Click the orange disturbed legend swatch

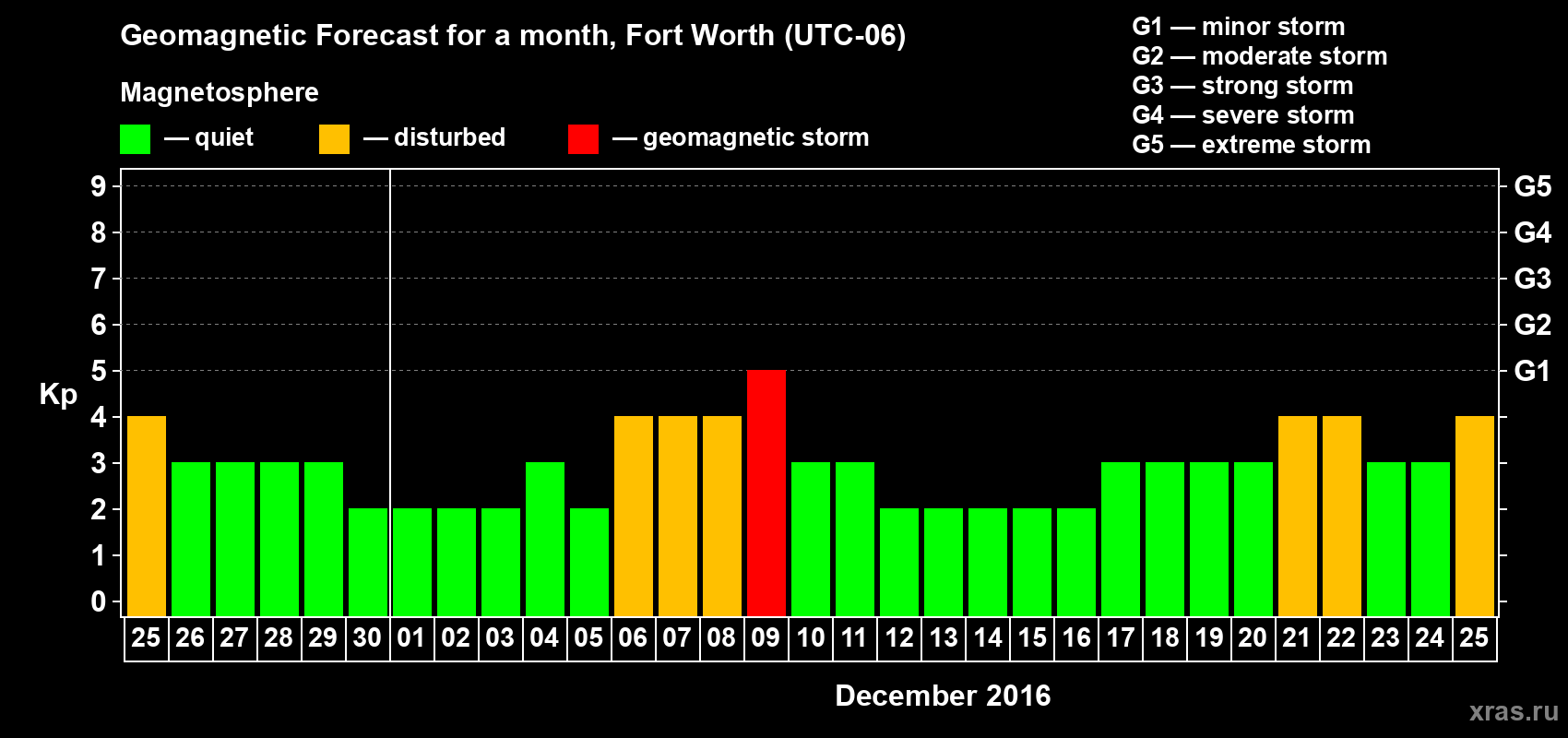334,139
